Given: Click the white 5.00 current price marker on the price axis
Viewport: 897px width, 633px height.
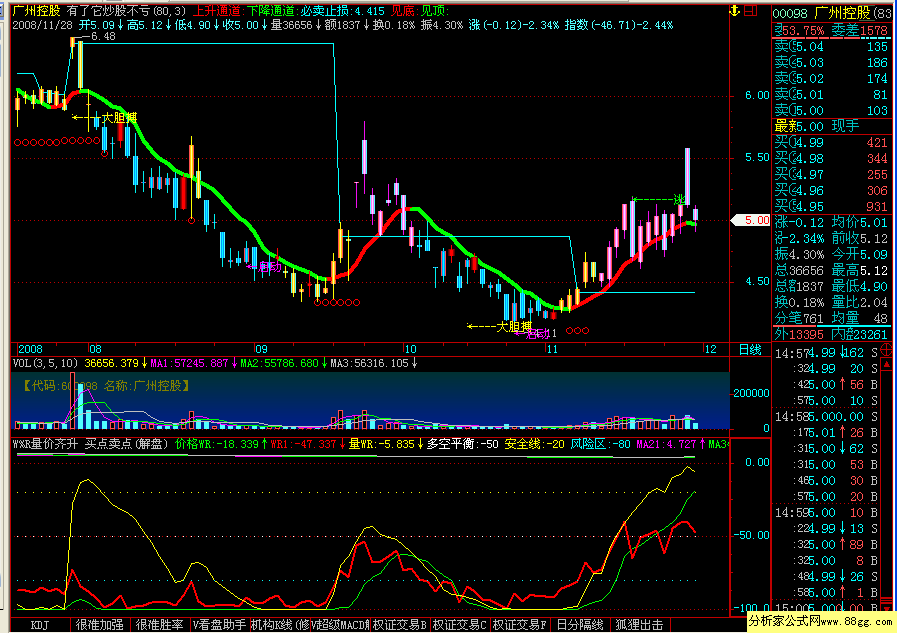Looking at the screenshot, I should coord(752,220).
